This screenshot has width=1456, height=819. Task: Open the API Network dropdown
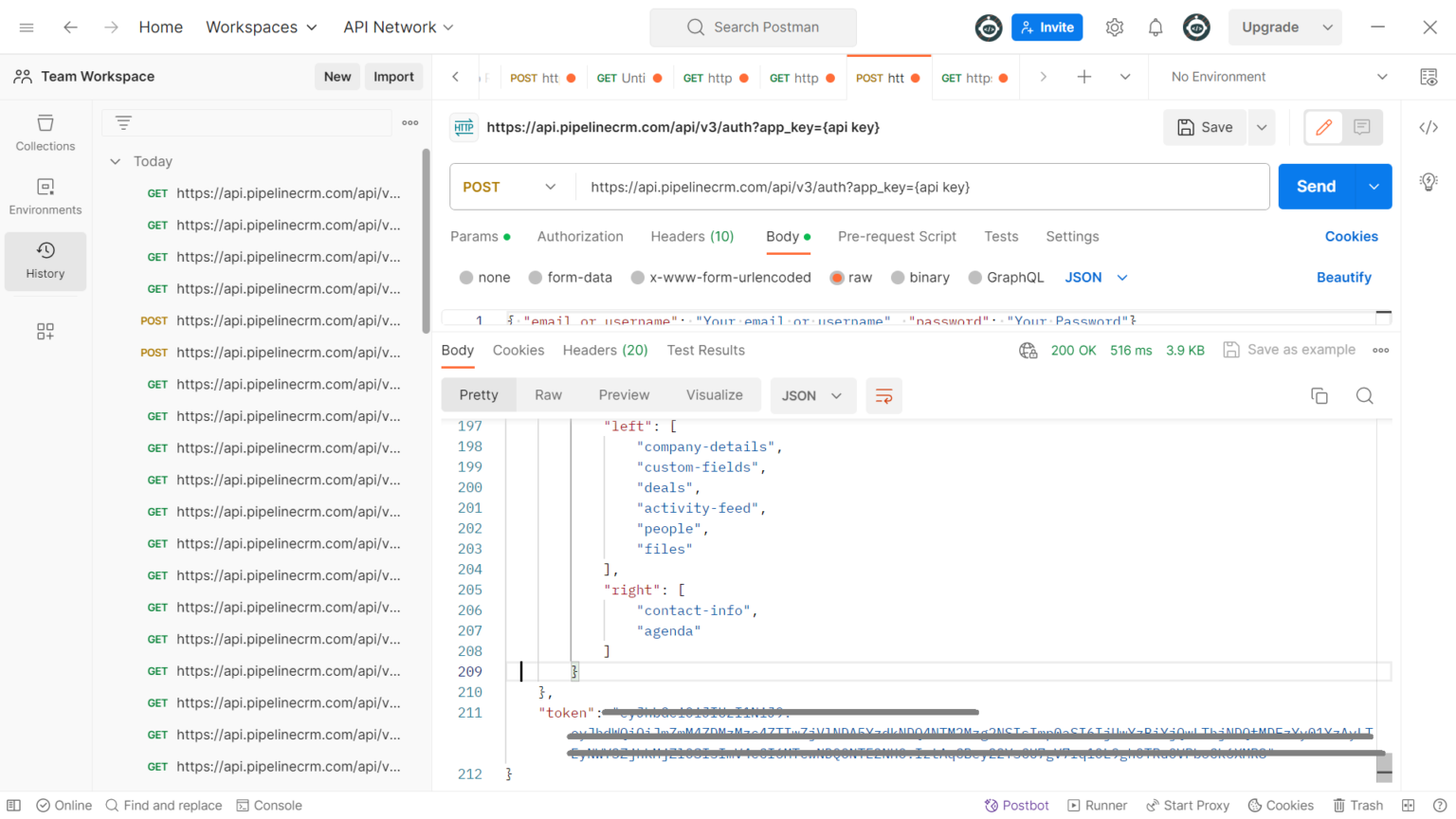[x=398, y=27]
